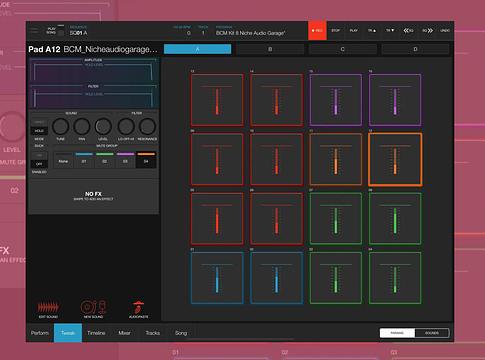Open the Tweak tab
Screen dimensions: 485x360
pyautogui.click(x=68, y=333)
